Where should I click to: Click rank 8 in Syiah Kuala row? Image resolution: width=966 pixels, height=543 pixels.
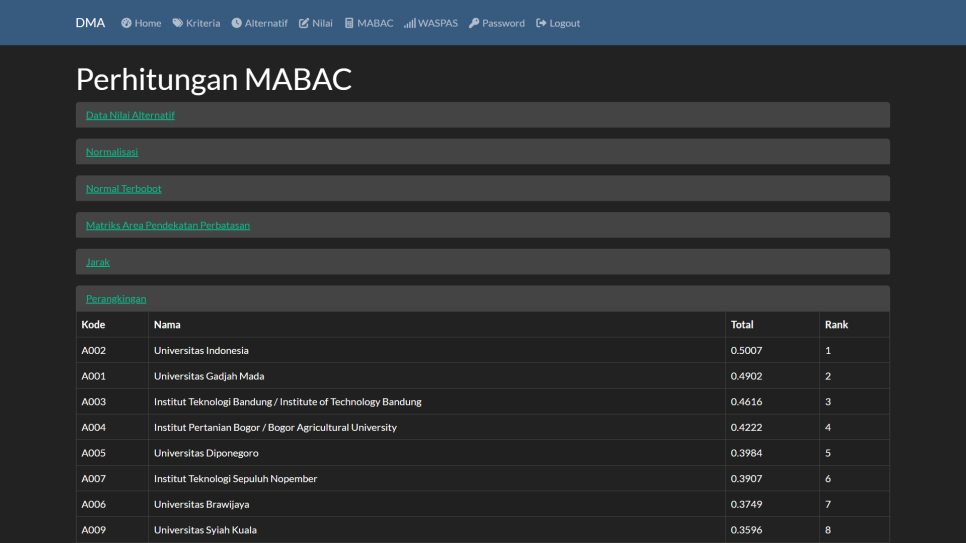click(x=828, y=530)
